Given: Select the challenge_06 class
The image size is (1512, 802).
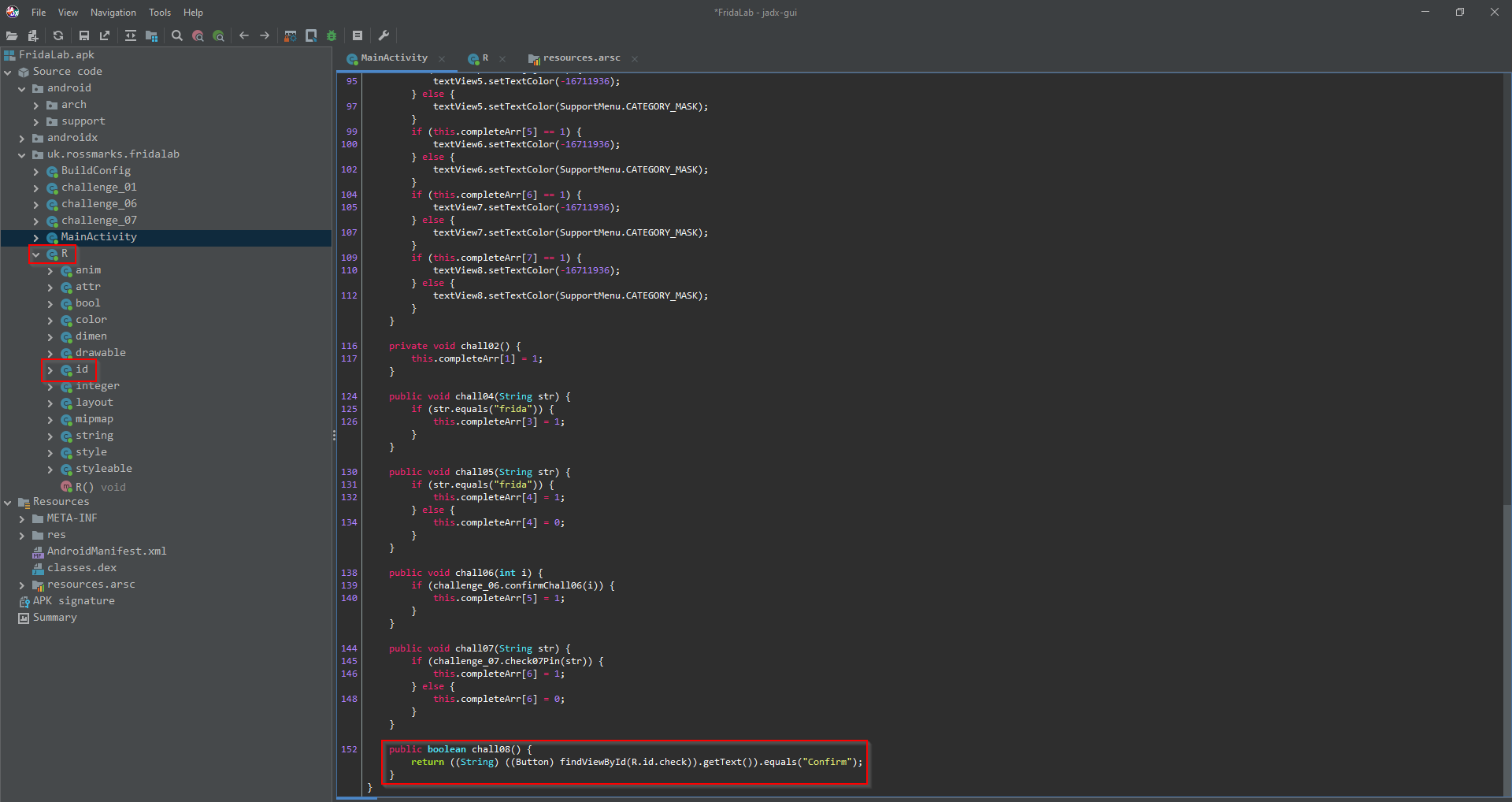Looking at the screenshot, I should pyautogui.click(x=98, y=204).
